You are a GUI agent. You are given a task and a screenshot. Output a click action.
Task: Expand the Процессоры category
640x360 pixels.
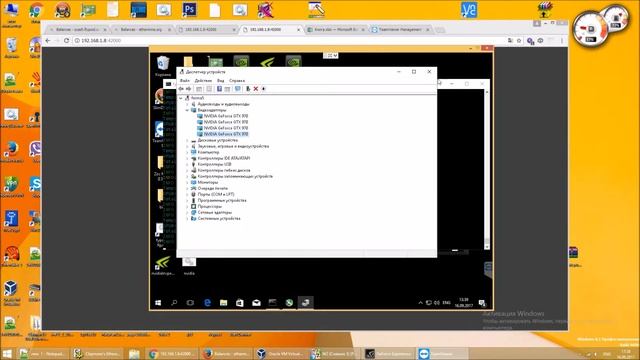[x=187, y=207]
